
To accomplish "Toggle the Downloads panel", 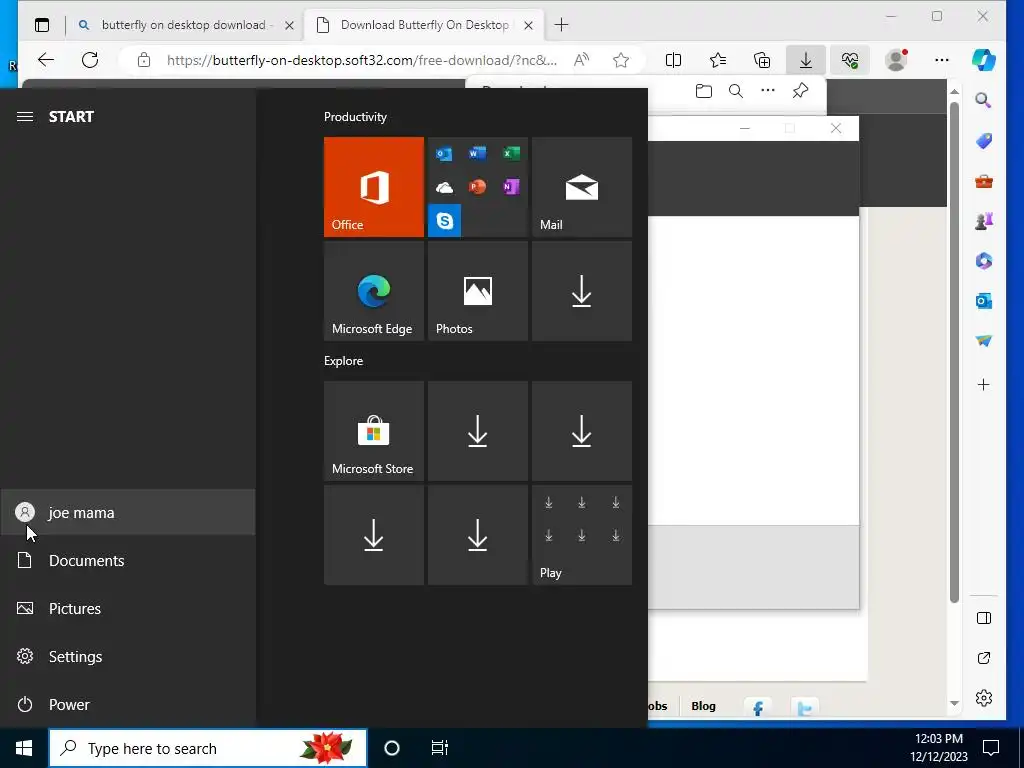I will coord(806,60).
